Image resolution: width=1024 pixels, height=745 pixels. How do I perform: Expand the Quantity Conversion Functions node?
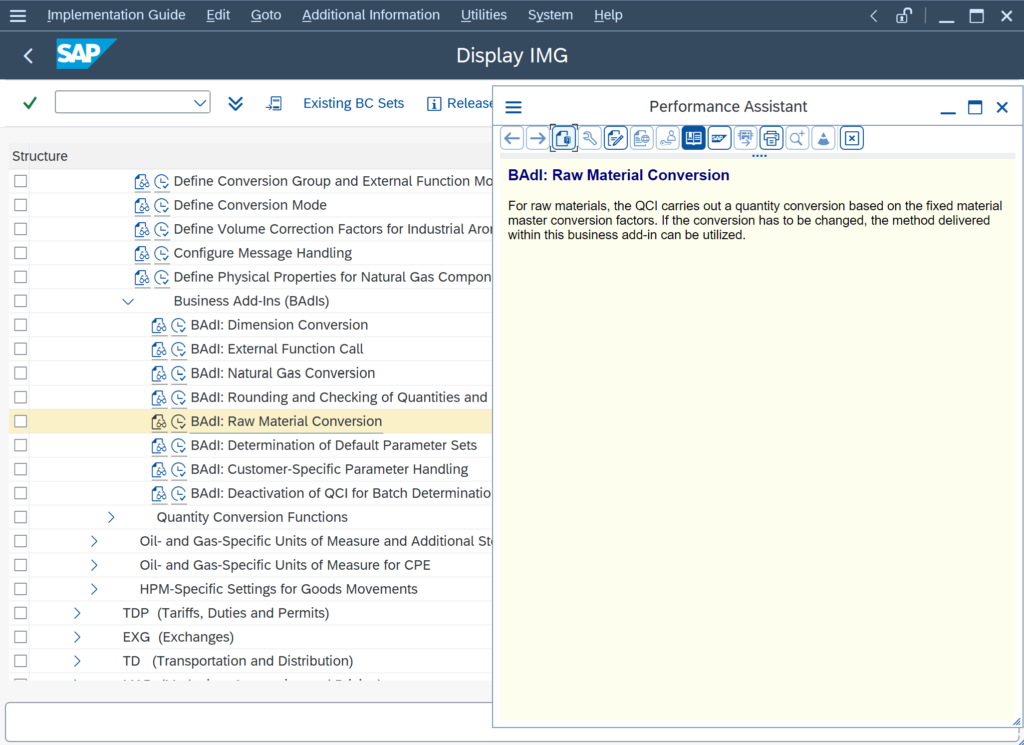click(x=111, y=517)
